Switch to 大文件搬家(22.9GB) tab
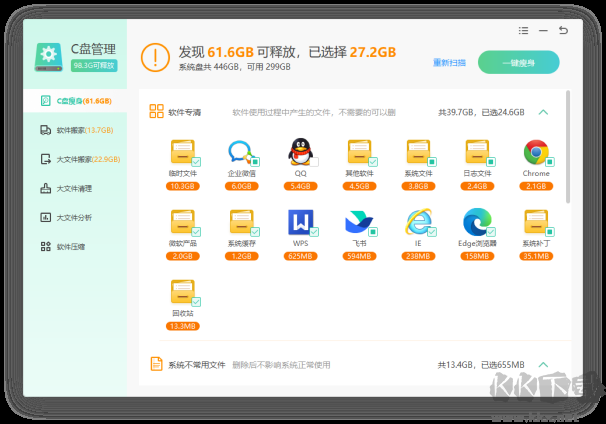606x424 pixels. pyautogui.click(x=75, y=159)
